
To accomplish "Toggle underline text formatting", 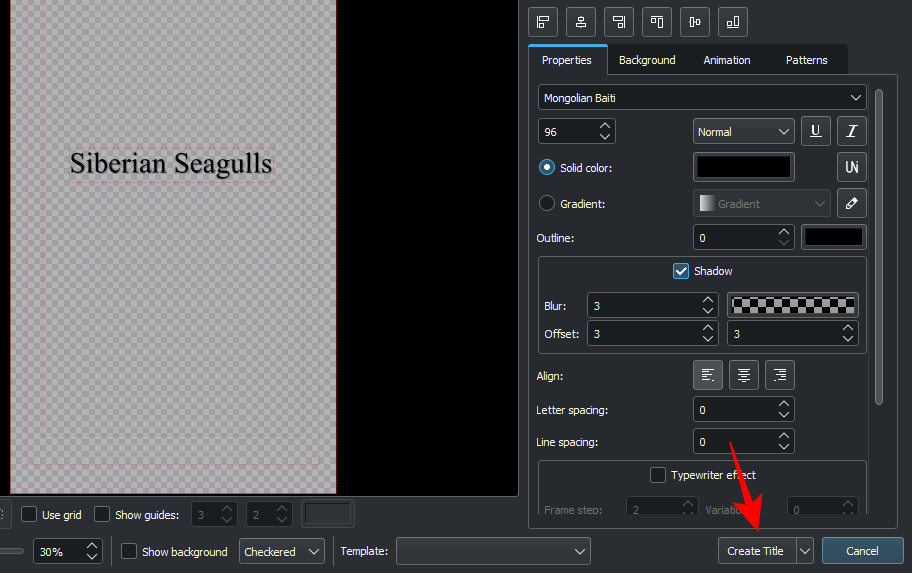I will tap(816, 131).
